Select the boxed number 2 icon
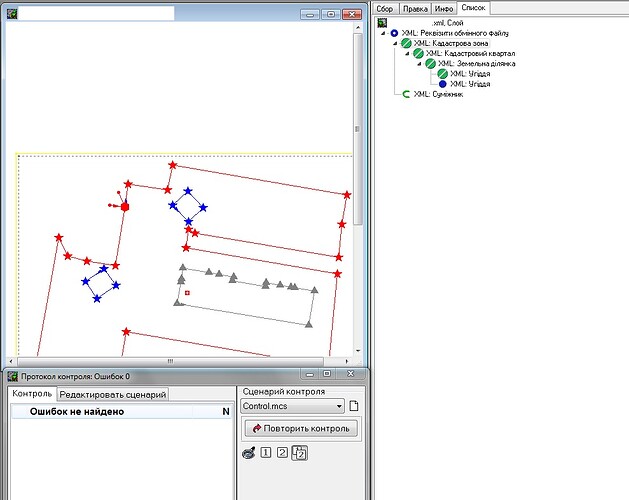This screenshot has width=629, height=500. (282, 453)
